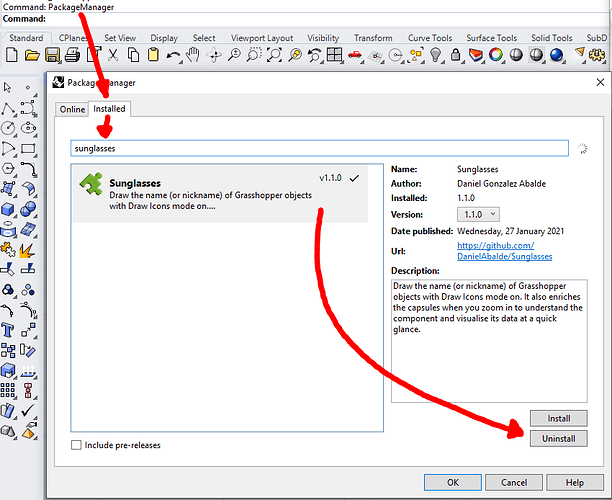Viewport: 612px width, 500px height.
Task: Click the Paste clipboard icon
Action: click(153, 55)
